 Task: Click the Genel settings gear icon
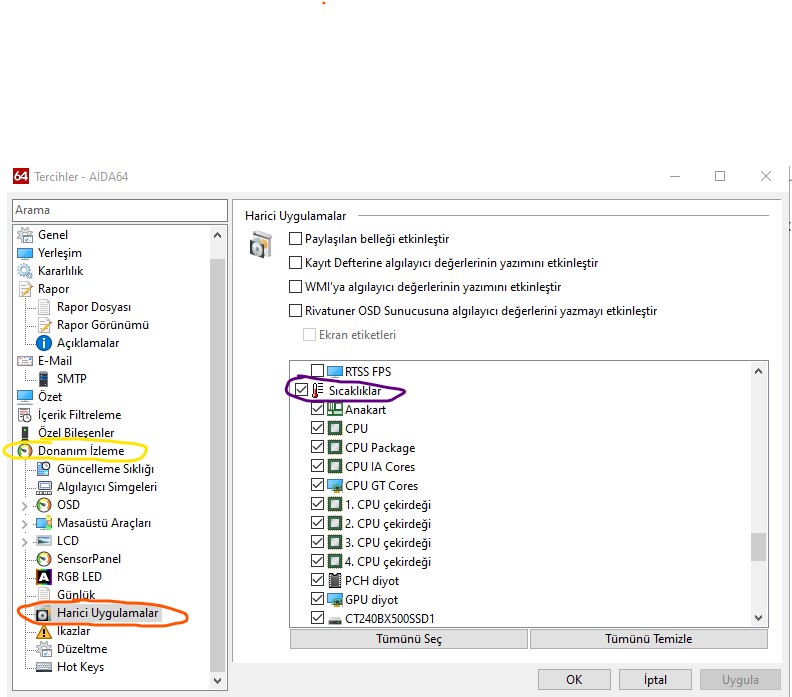coord(25,235)
